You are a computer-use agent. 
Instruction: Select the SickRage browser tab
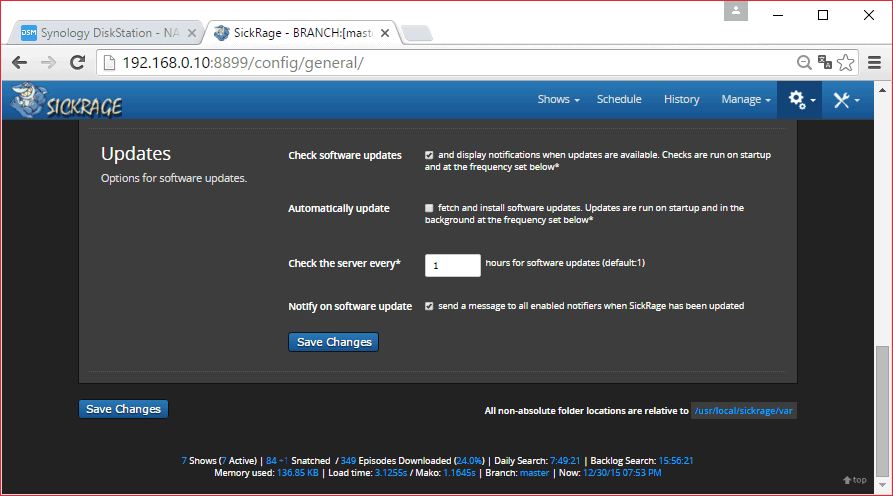[303, 33]
